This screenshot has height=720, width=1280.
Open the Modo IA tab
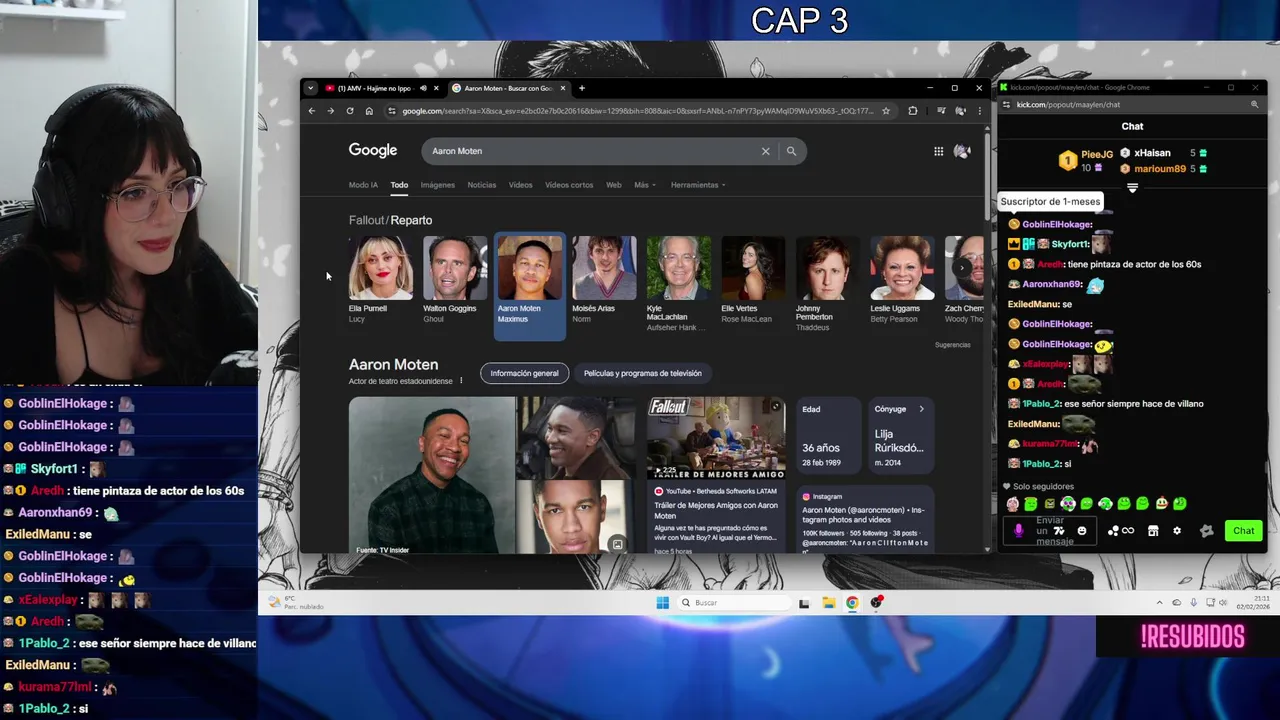click(363, 185)
